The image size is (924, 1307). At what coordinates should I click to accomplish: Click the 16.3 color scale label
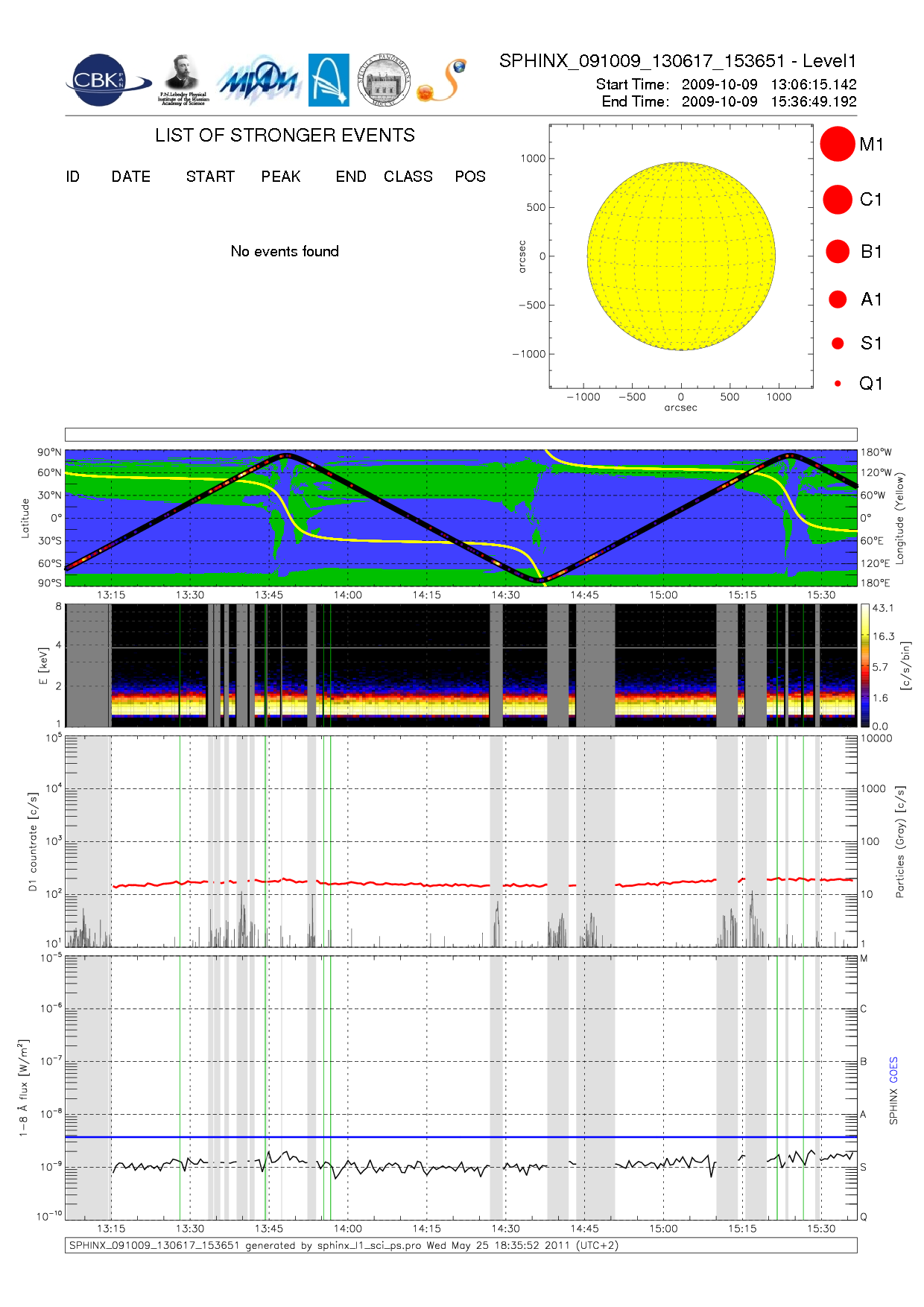click(x=883, y=636)
